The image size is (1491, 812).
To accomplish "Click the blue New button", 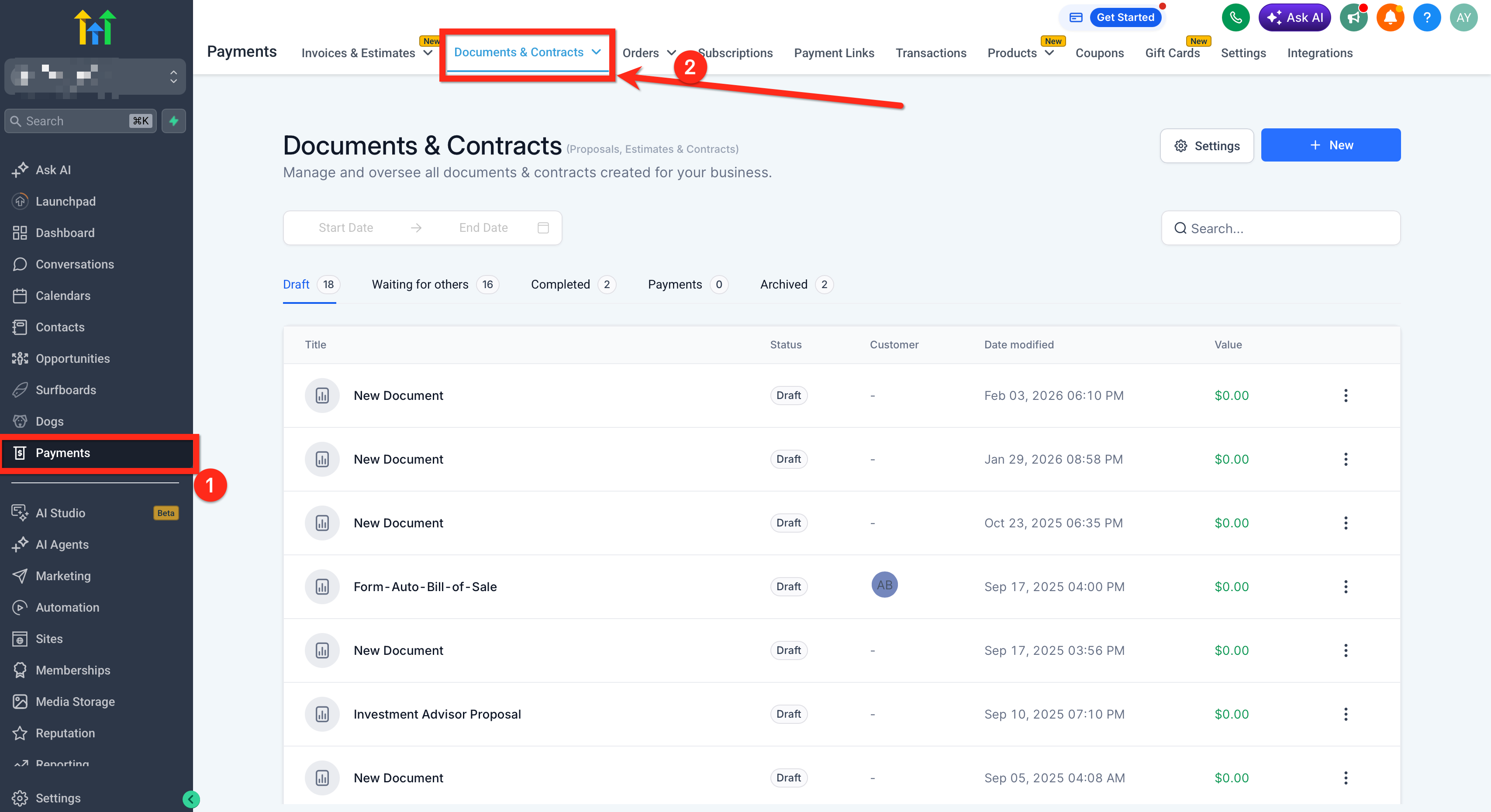I will point(1330,145).
